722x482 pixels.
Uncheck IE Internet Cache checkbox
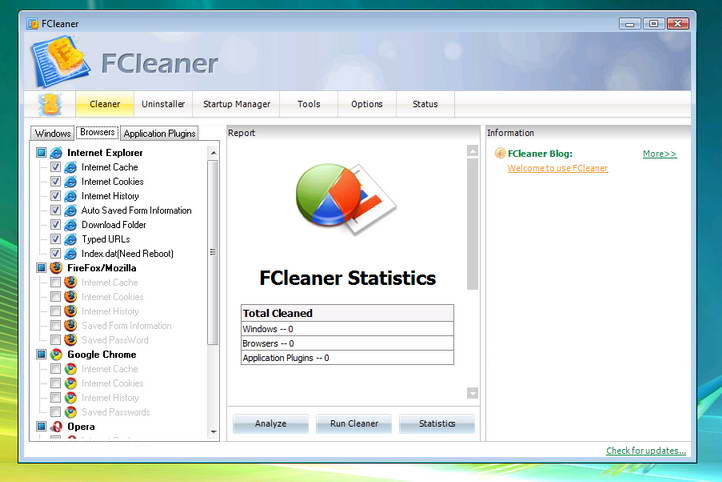point(55,167)
